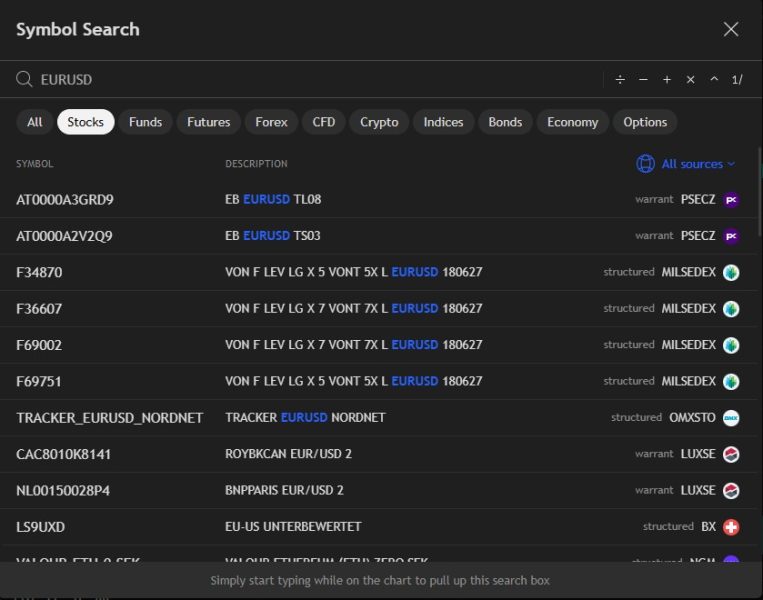Image resolution: width=763 pixels, height=600 pixels.
Task: Click description BNPPARIS EUR/USD 2
Action: (284, 490)
